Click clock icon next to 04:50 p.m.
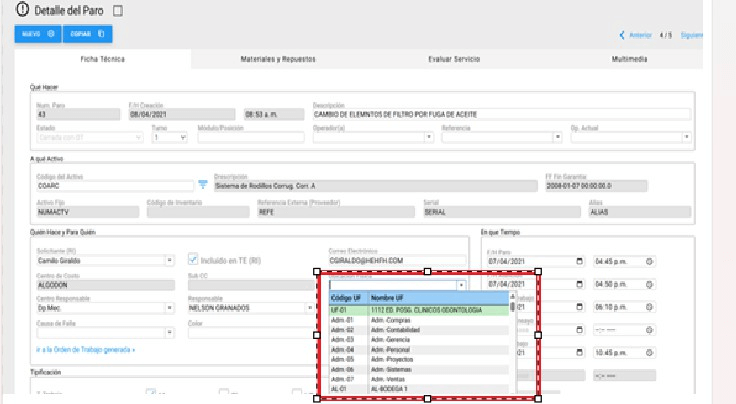736x404 pixels. [x=649, y=285]
